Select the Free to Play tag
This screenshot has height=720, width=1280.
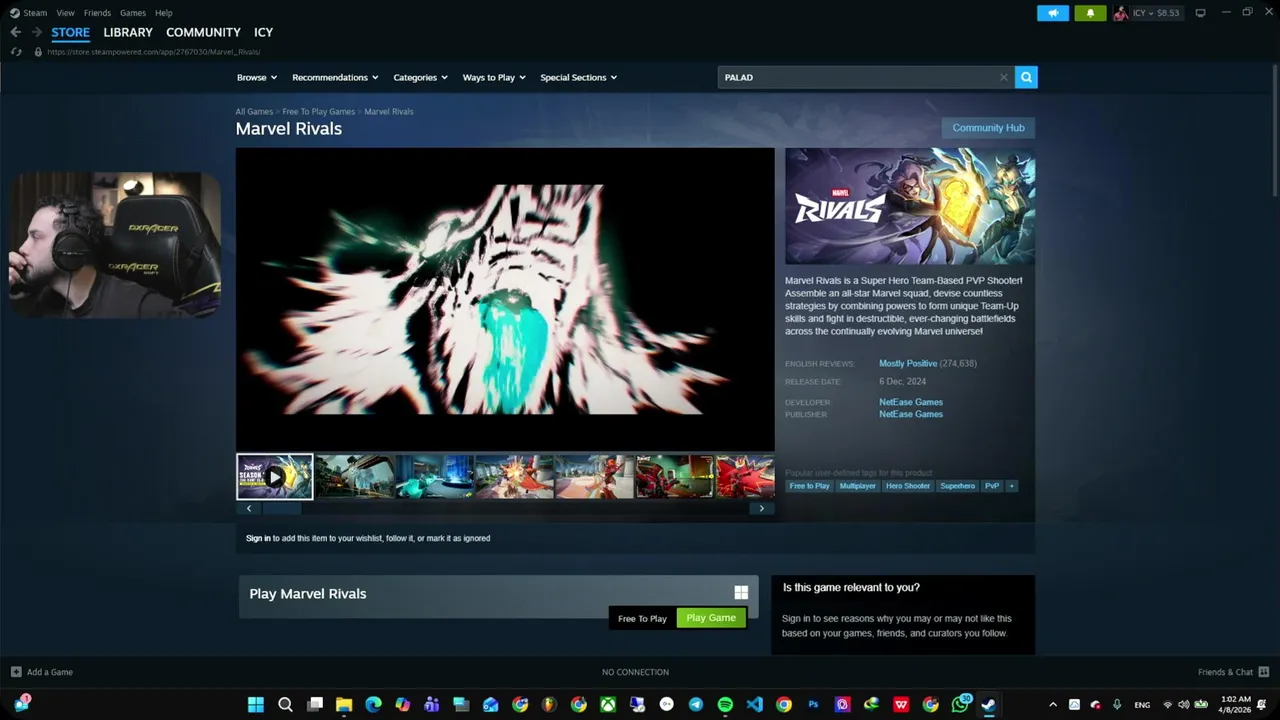click(x=810, y=486)
